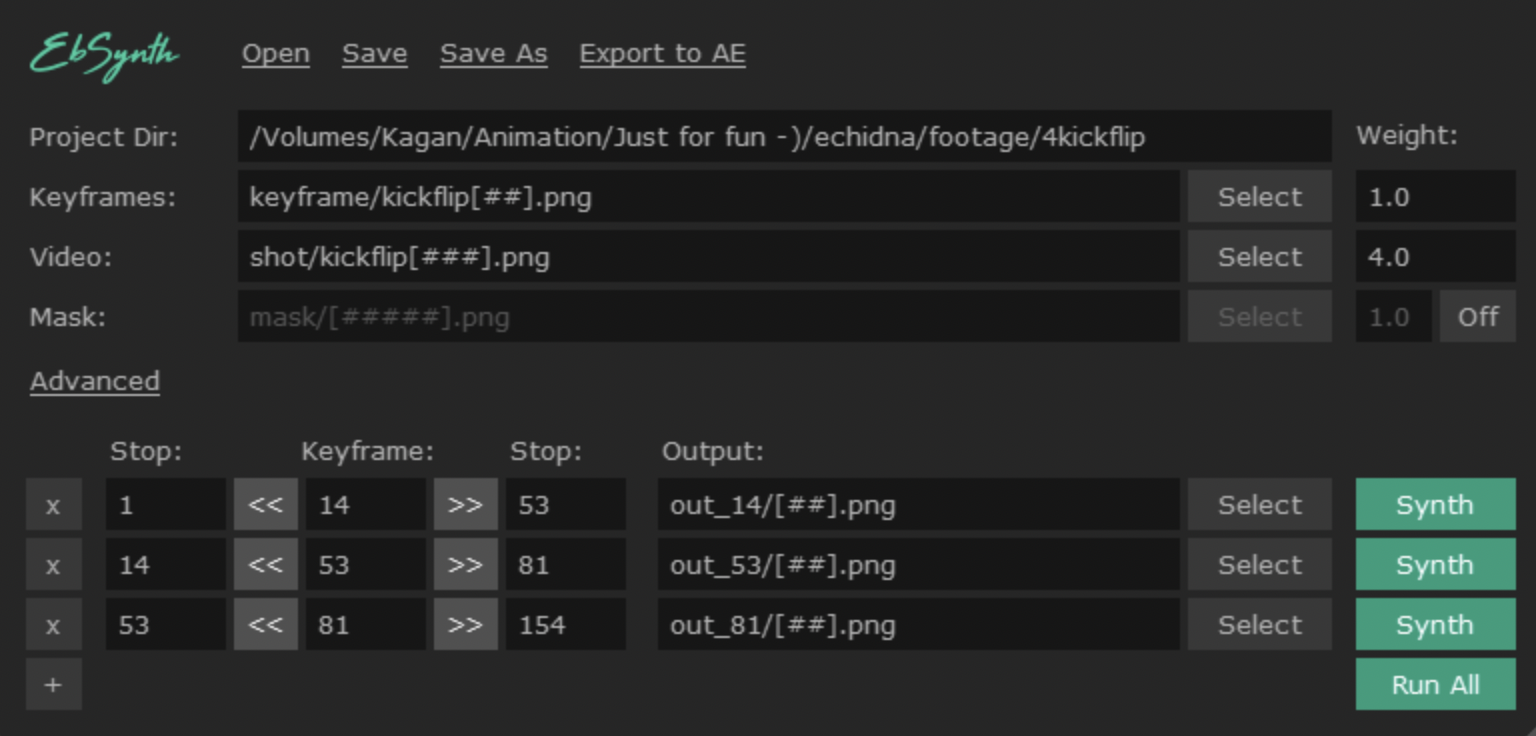Add a new keyframe row
1536x736 pixels.
(x=53, y=685)
